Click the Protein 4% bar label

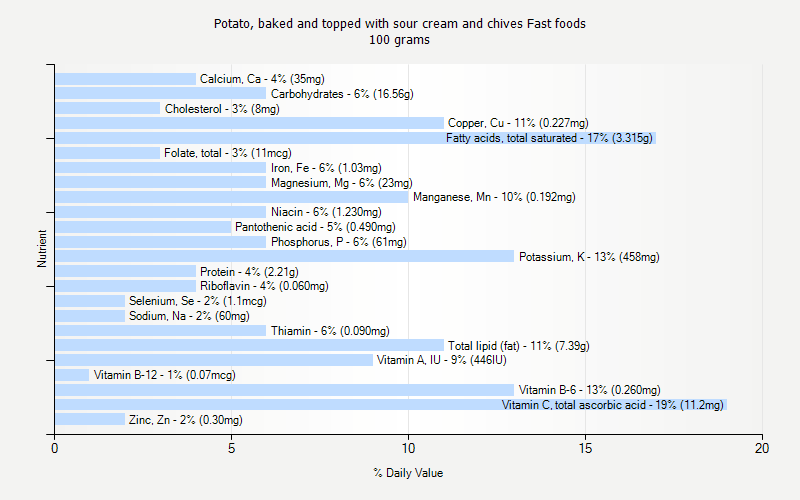click(x=249, y=271)
